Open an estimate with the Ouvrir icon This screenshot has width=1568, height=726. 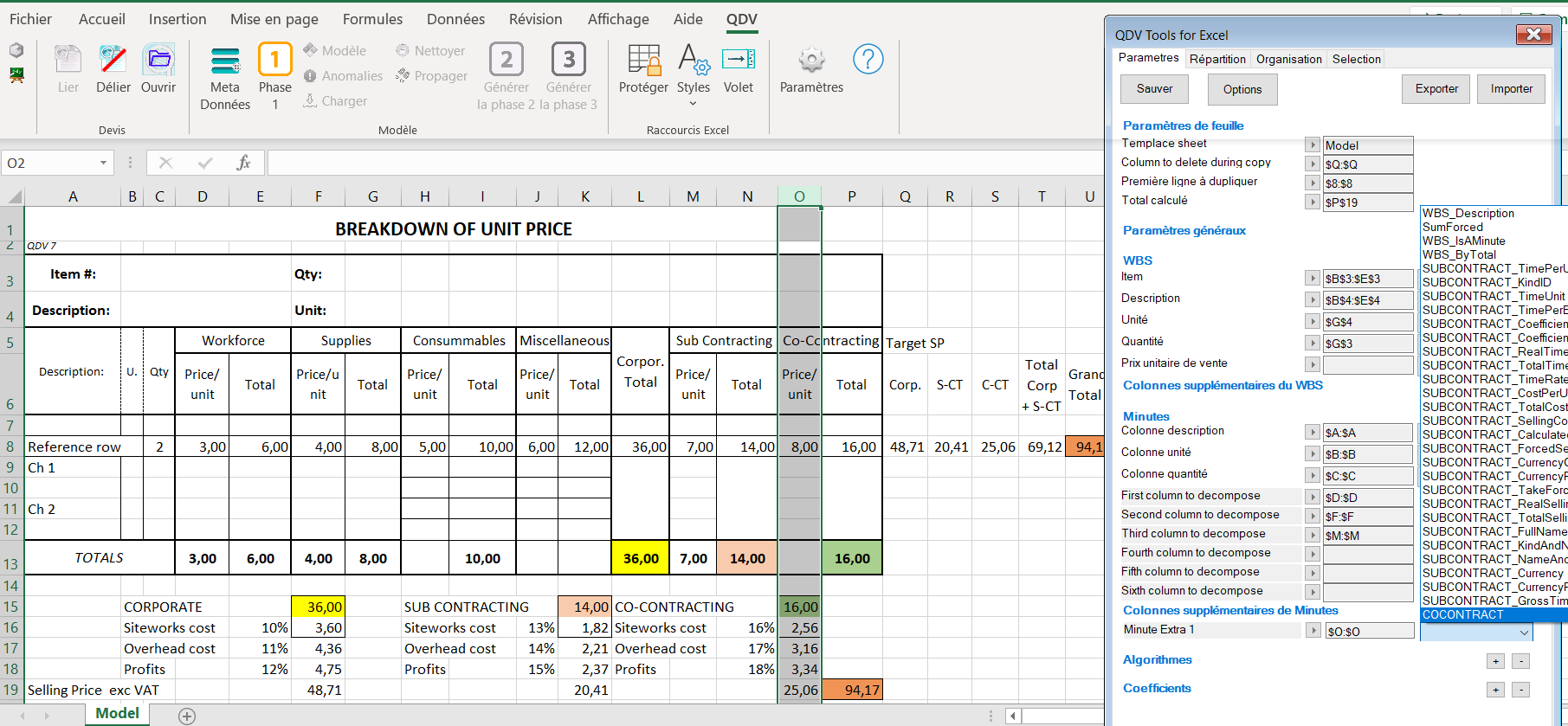click(158, 61)
